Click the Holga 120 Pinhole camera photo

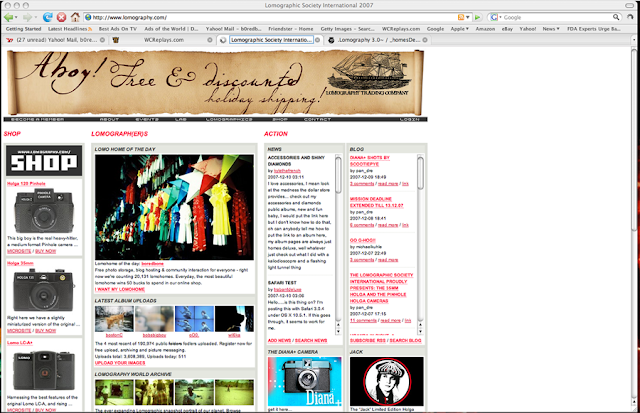pos(44,211)
